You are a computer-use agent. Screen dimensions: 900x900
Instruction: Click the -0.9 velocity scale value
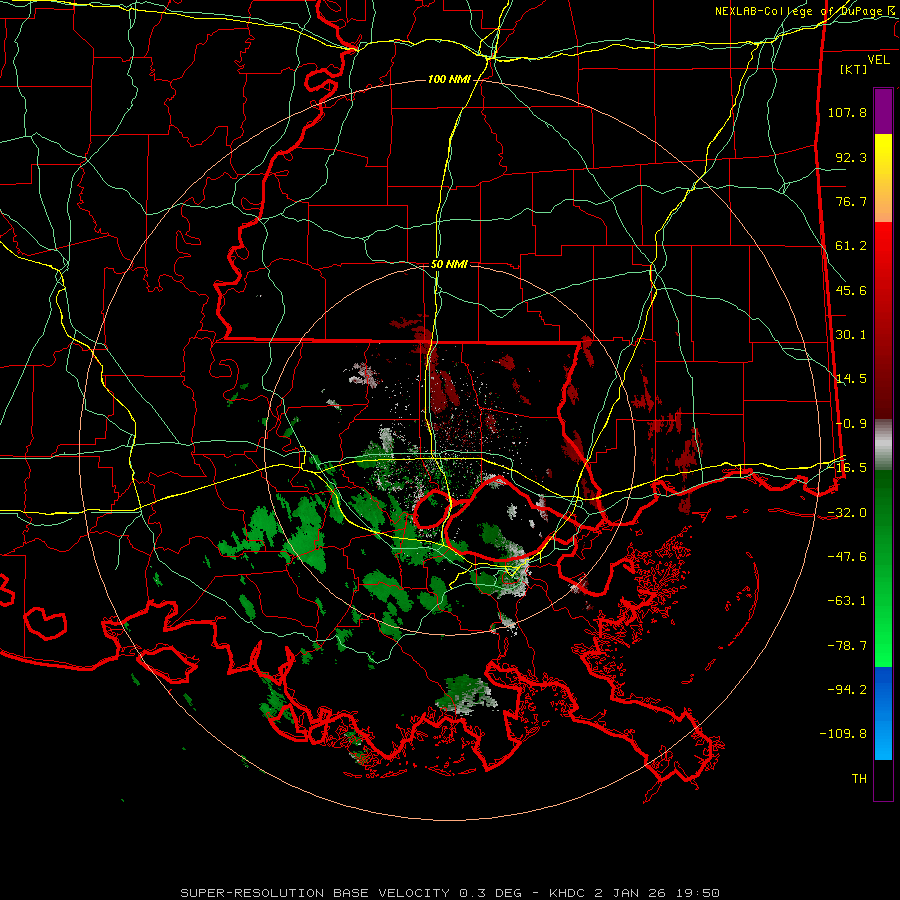[x=851, y=424]
